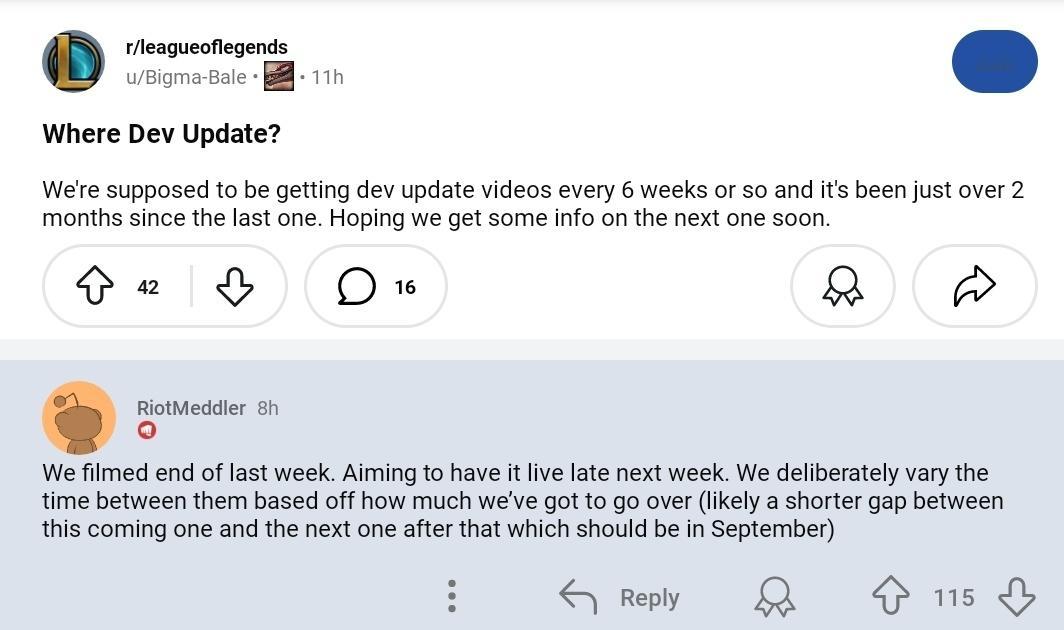Give an award to the post

tap(843, 286)
